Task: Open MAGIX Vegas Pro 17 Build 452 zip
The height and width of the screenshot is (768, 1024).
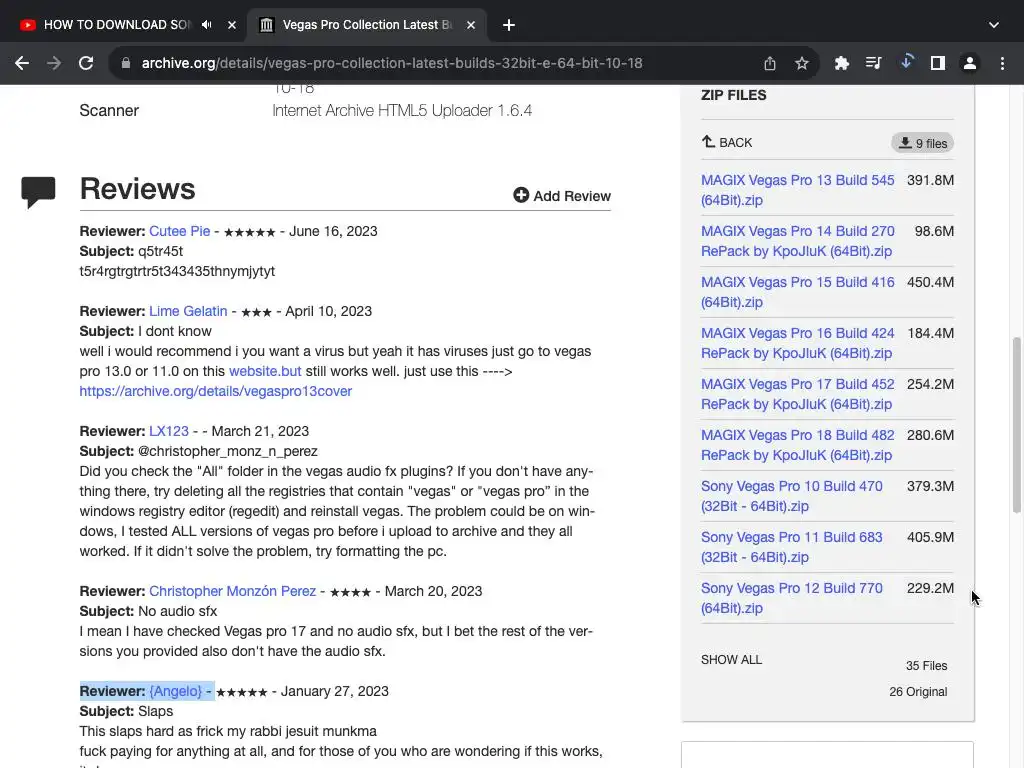Action: (797, 394)
